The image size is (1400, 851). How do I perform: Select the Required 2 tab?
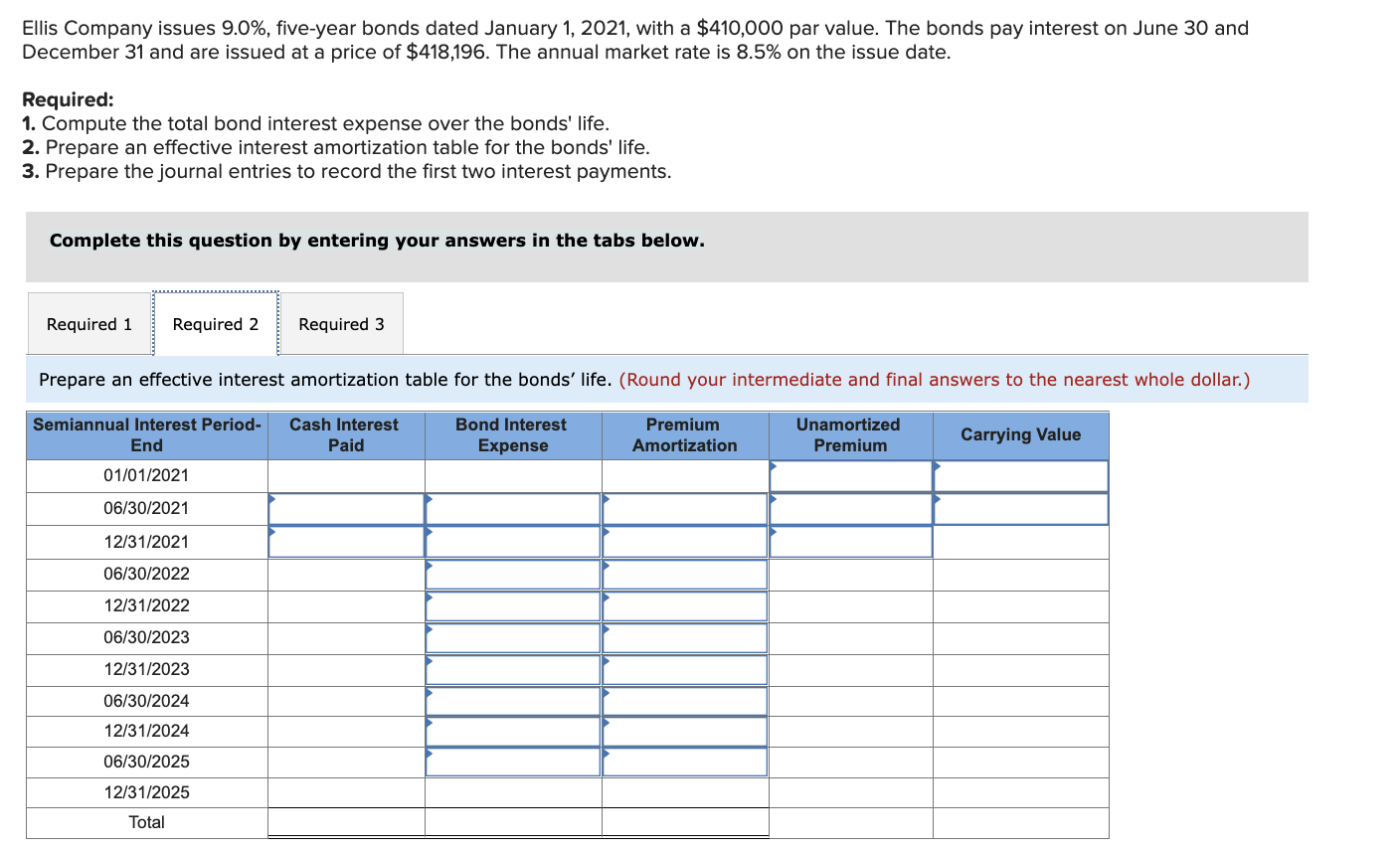pyautogui.click(x=216, y=324)
